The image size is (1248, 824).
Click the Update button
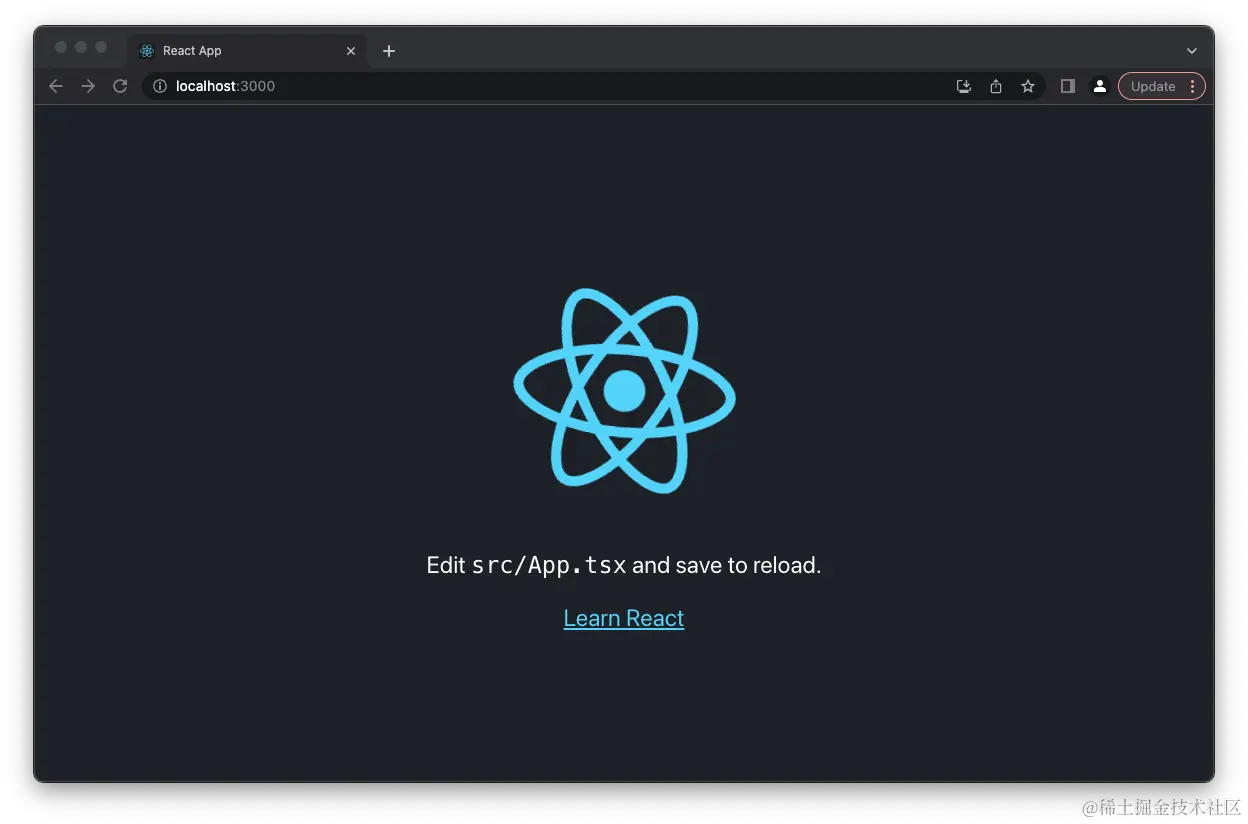point(1153,86)
